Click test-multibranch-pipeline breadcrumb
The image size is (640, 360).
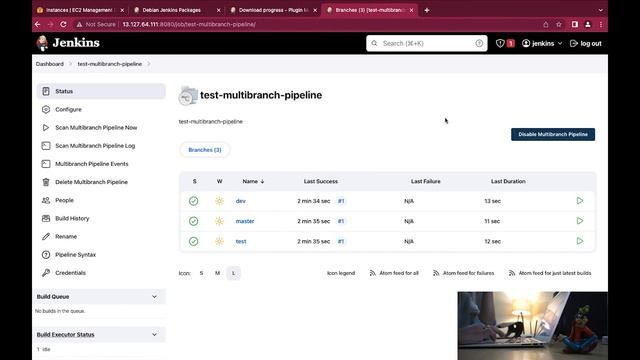click(x=110, y=64)
